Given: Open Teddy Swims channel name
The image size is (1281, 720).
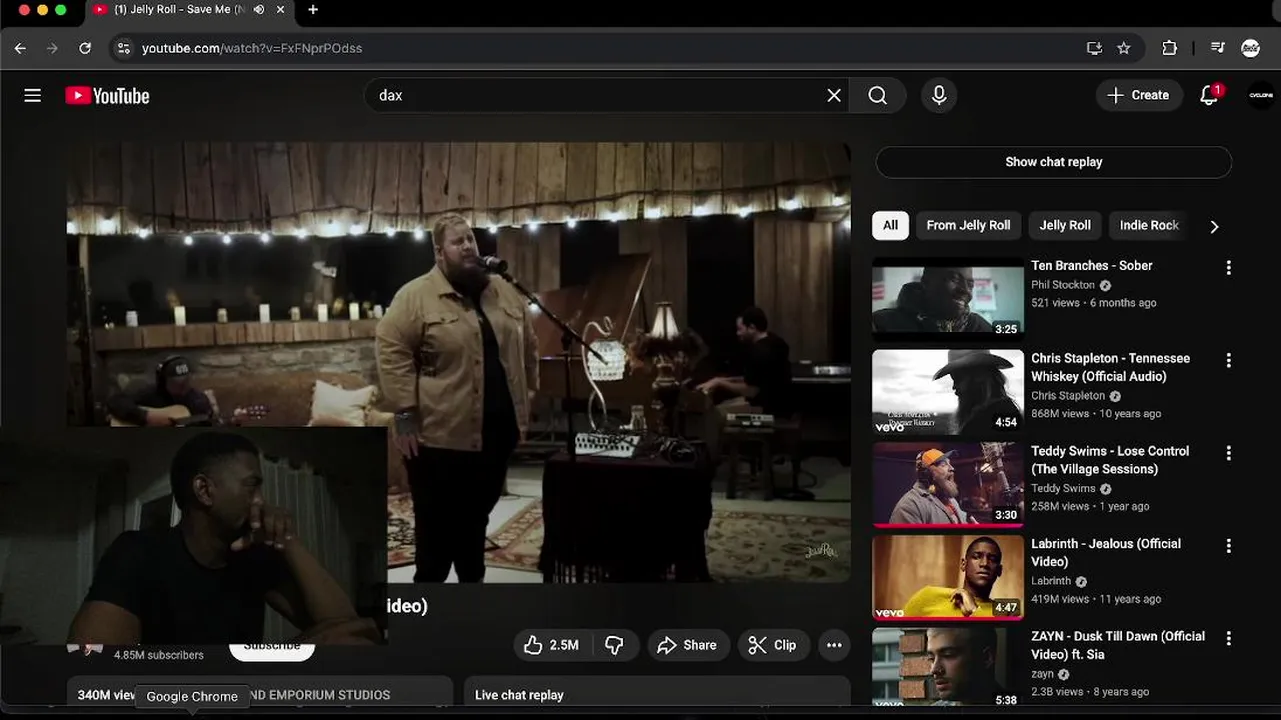Looking at the screenshot, I should (1063, 489).
